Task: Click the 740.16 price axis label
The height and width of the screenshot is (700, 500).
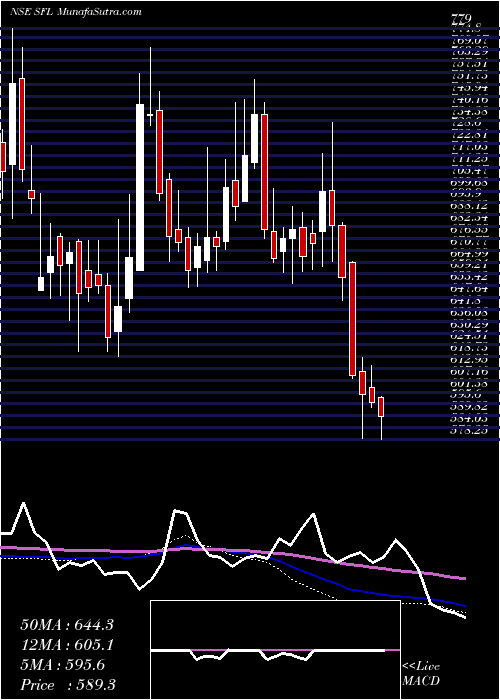Action: 469,100
